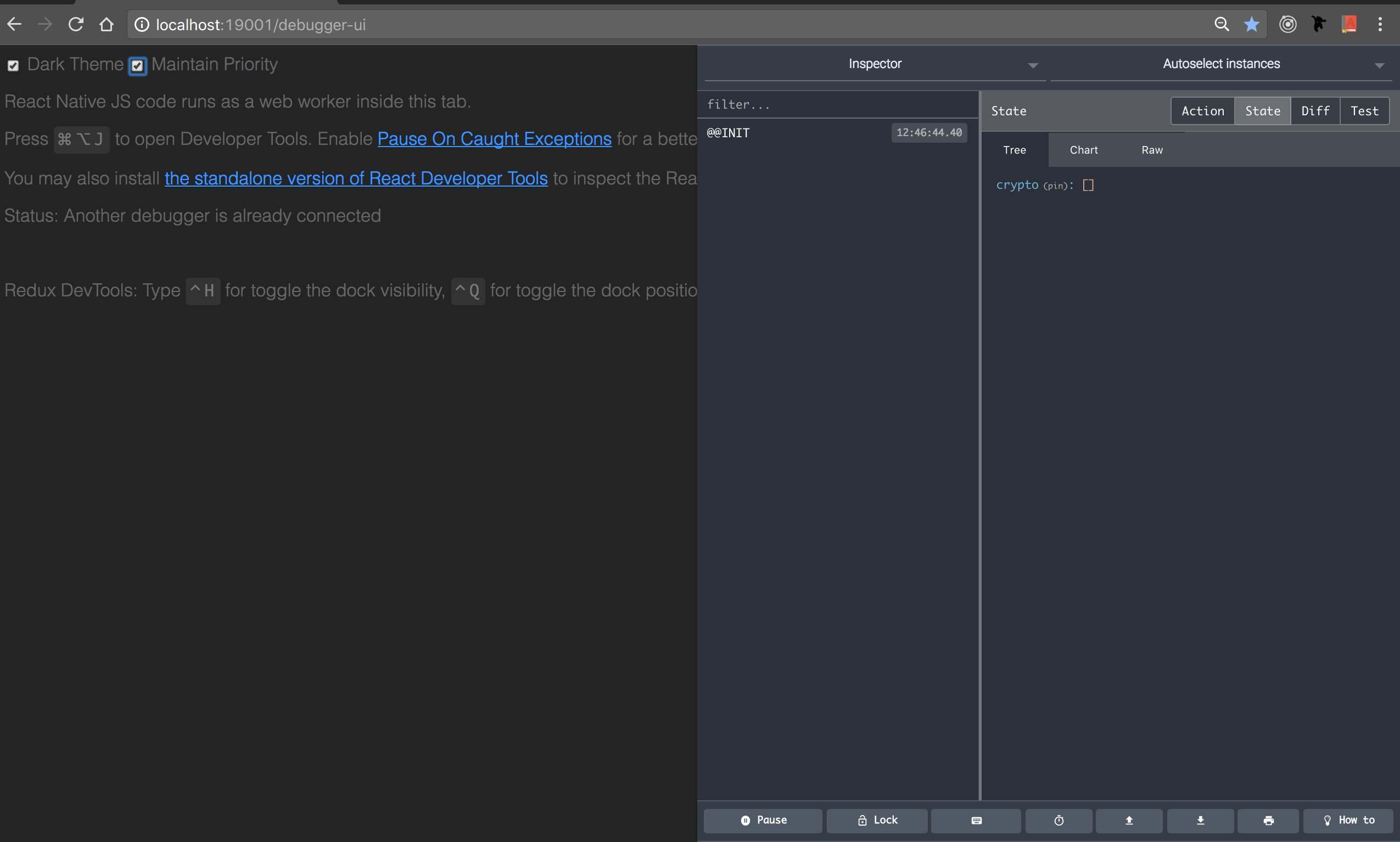Click the ninja extension icon in the browser toolbar

(1319, 24)
